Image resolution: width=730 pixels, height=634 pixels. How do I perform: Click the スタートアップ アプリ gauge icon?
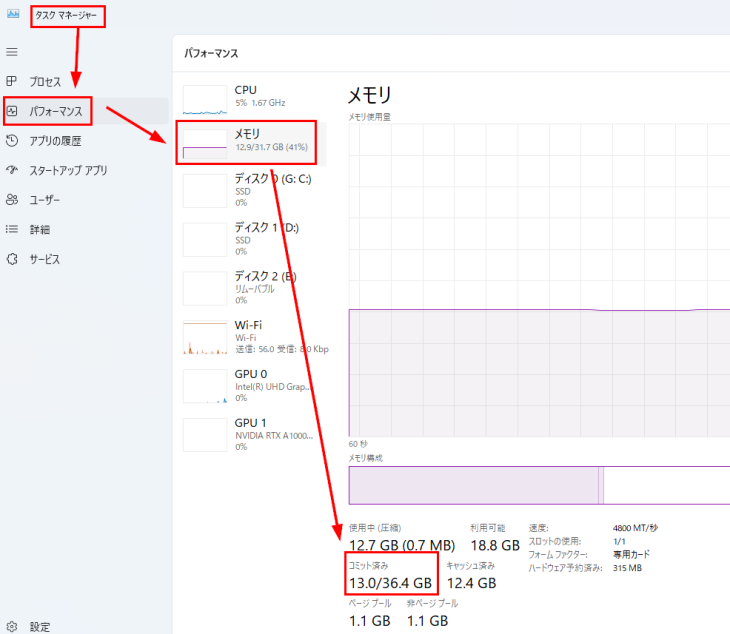12,170
